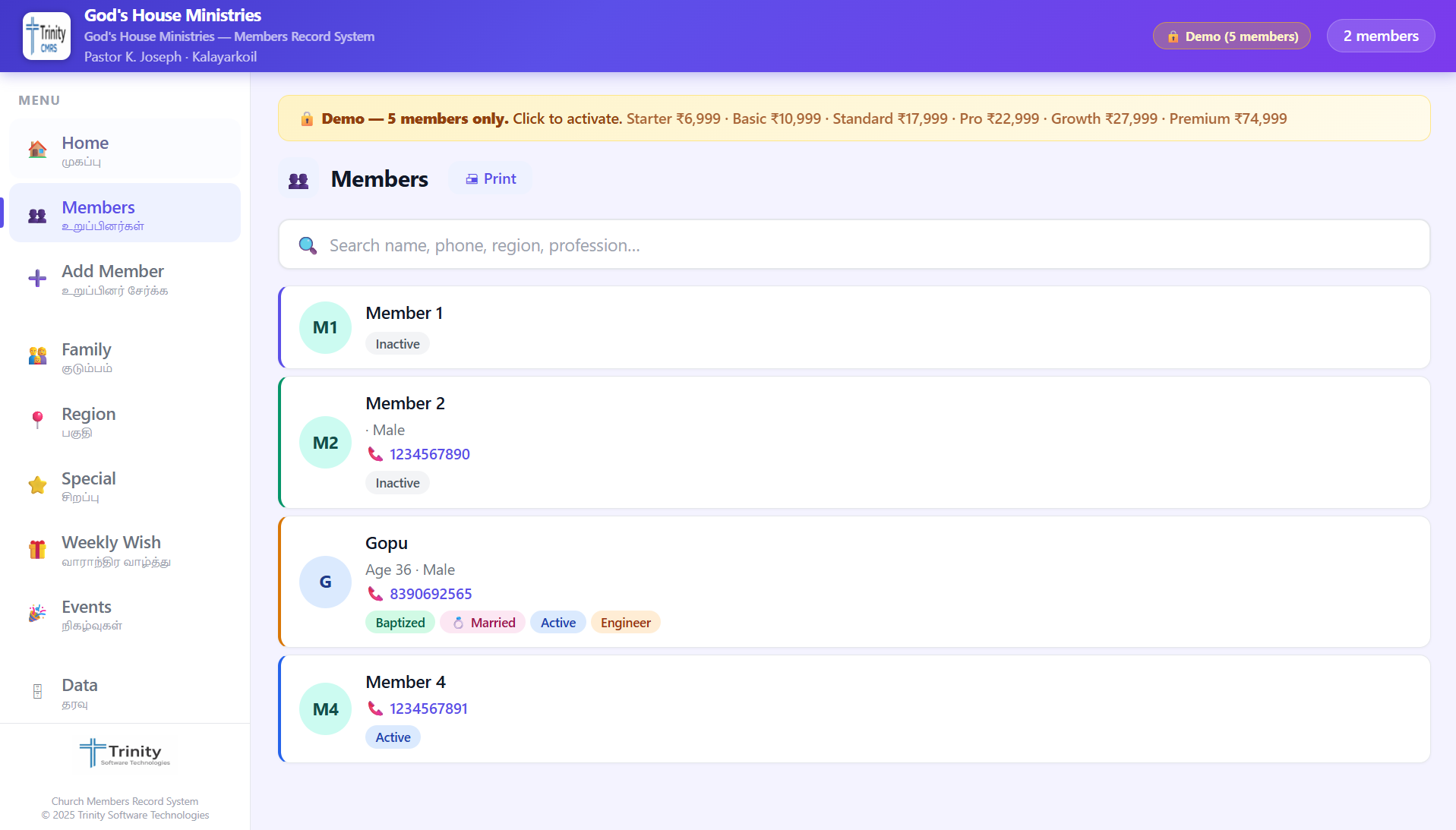This screenshot has width=1456, height=830.
Task: Click Member 4's phone number link
Action: [428, 708]
